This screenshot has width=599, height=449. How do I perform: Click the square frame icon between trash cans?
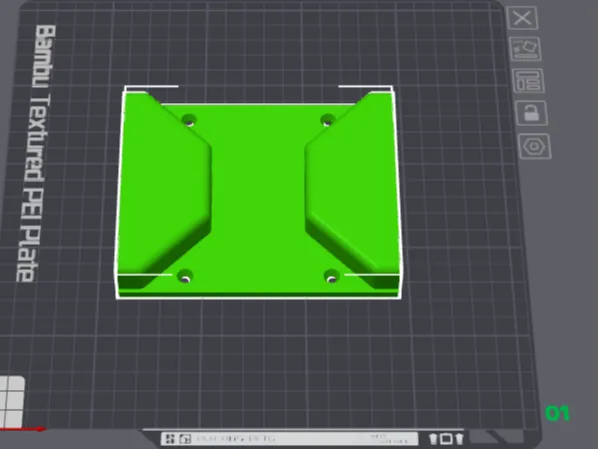point(446,439)
